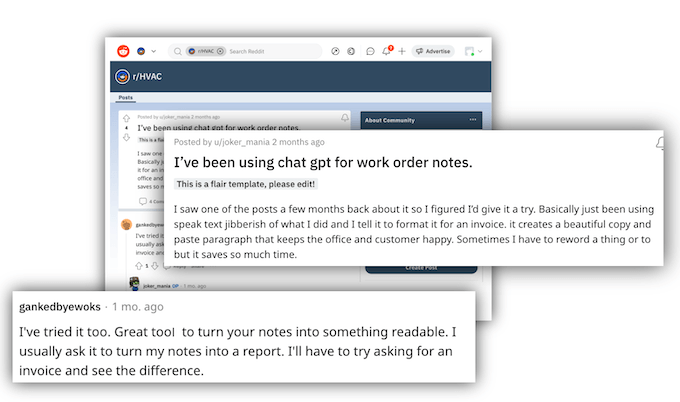Expand the community navigation dropdown

click(x=155, y=51)
